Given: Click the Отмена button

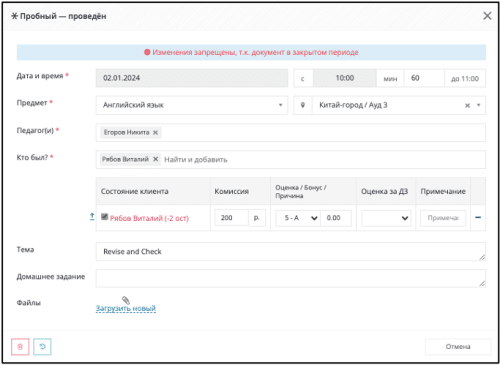Looking at the screenshot, I should tap(458, 347).
